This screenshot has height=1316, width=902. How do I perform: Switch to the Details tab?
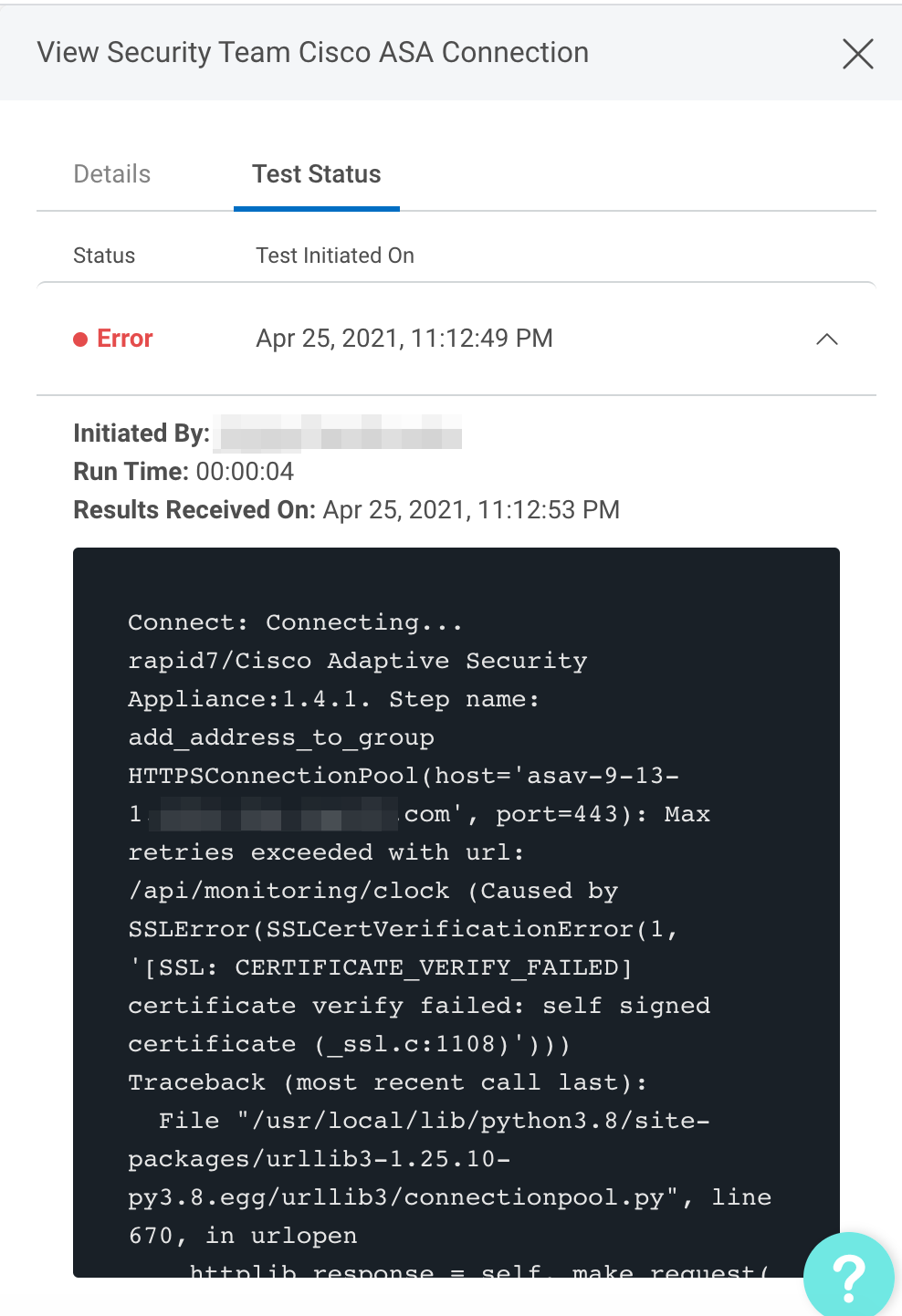point(112,174)
